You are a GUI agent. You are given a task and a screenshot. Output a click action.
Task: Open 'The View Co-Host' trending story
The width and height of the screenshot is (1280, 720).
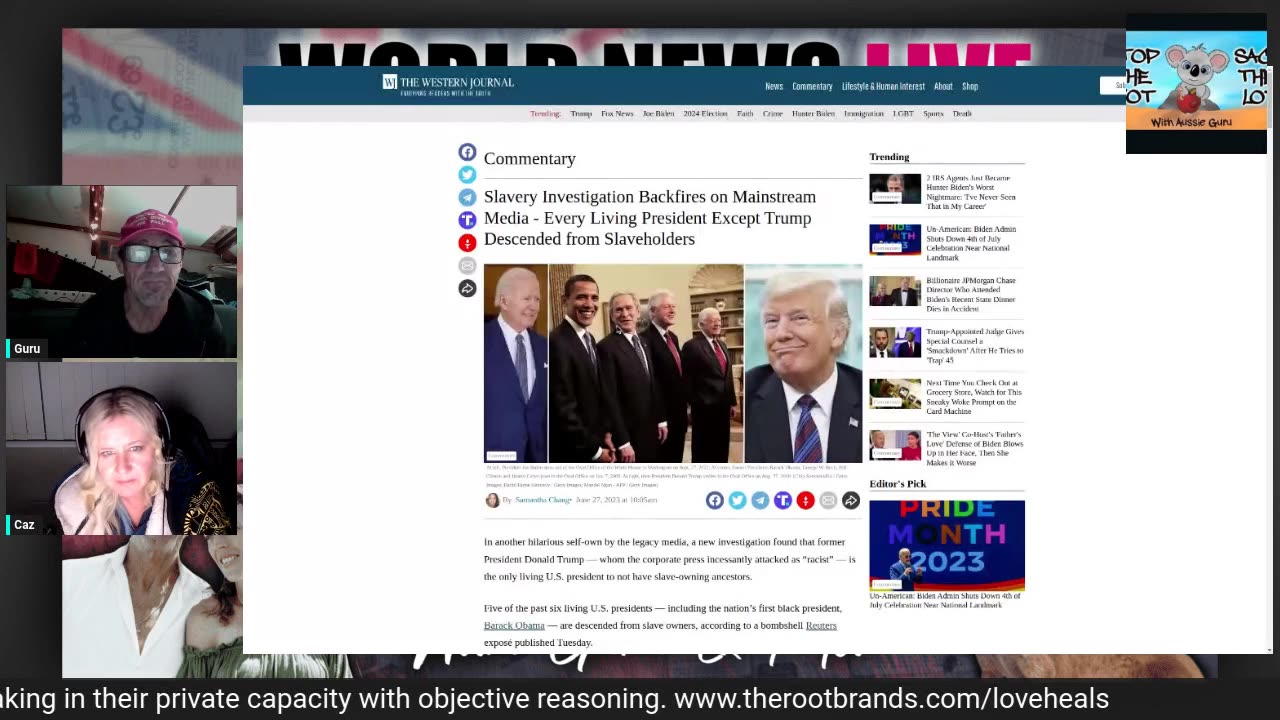point(974,448)
